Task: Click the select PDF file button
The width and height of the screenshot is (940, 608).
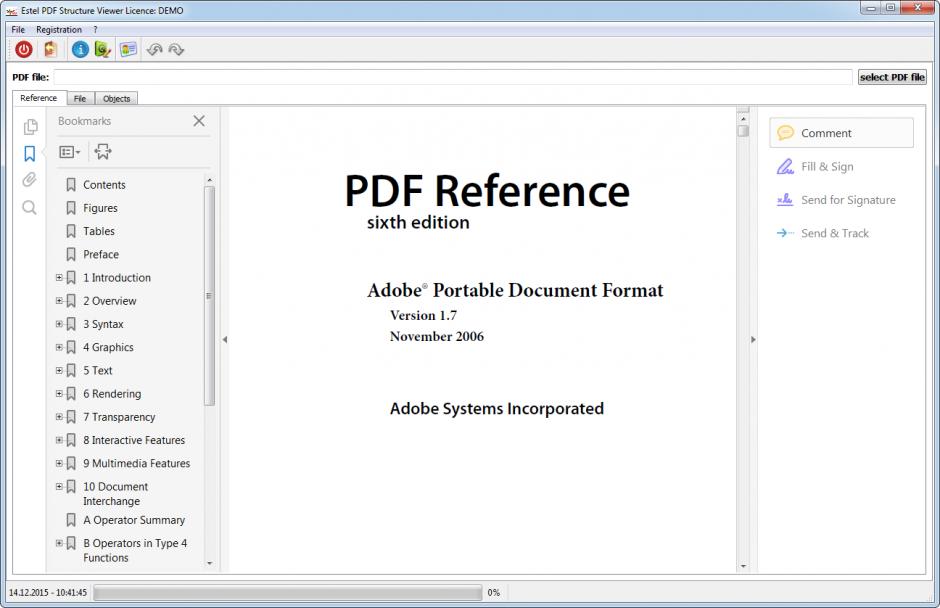Action: 892,76
